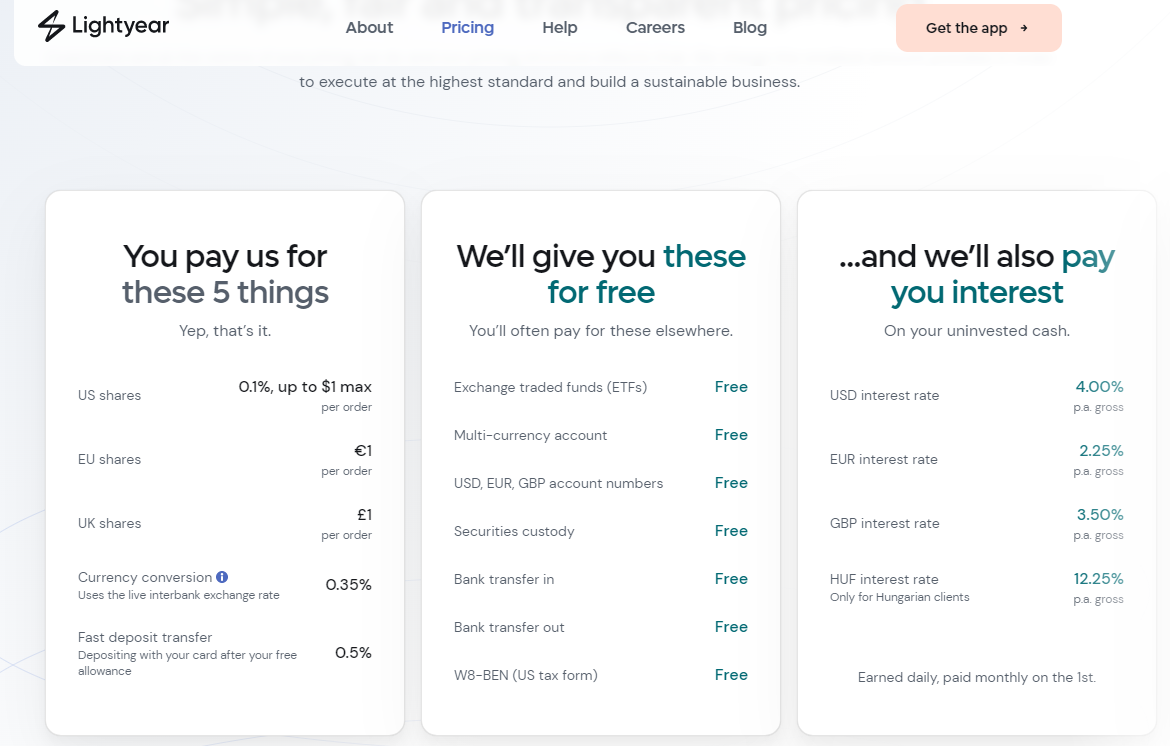Image resolution: width=1170 pixels, height=746 pixels.
Task: Click the EU shares €1 price
Action: (x=363, y=451)
